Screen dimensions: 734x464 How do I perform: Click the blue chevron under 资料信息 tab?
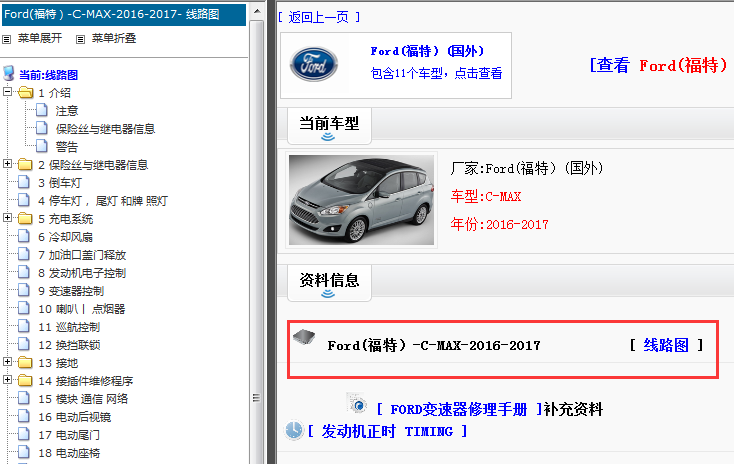pyautogui.click(x=328, y=294)
